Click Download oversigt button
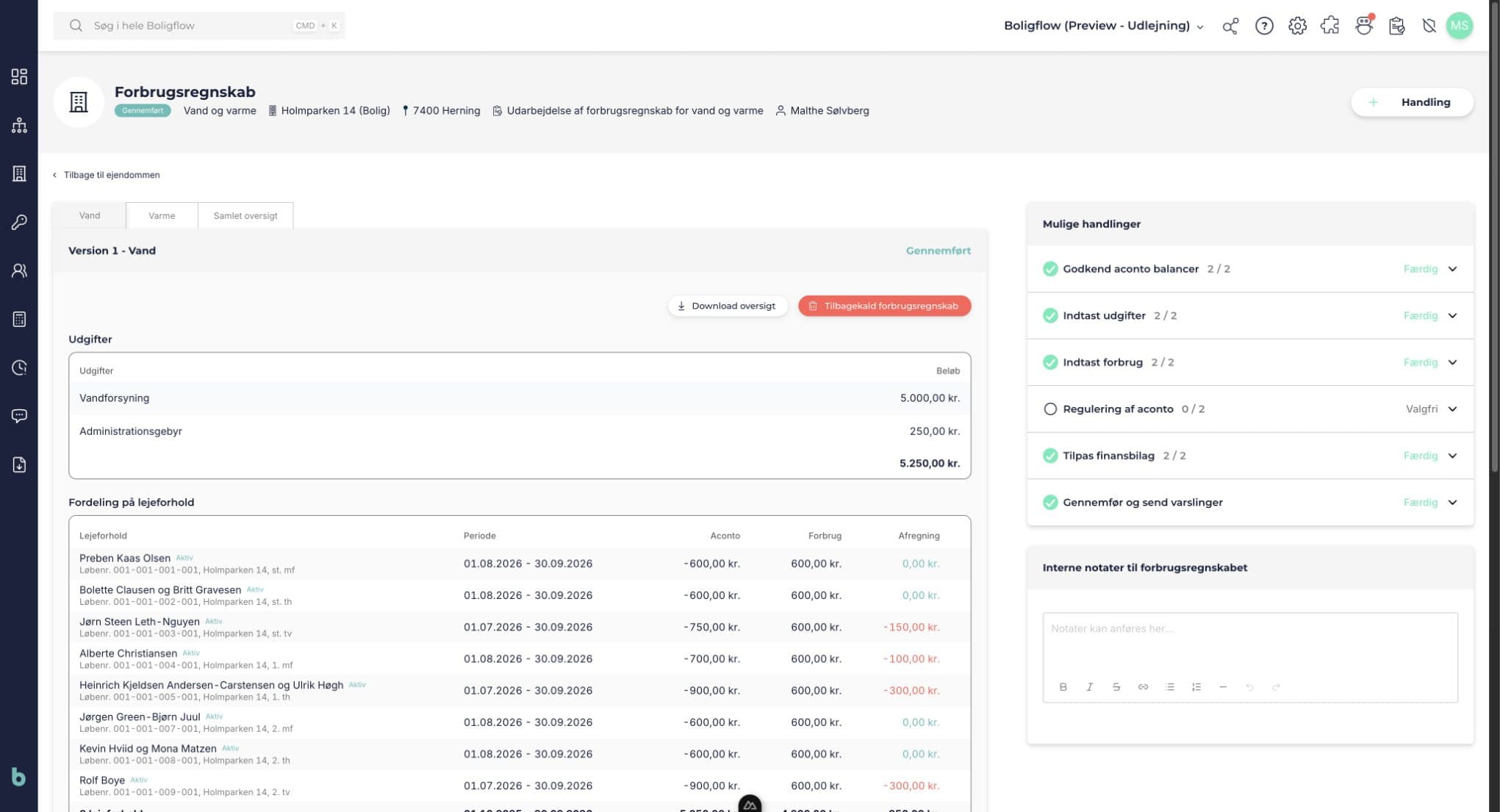Image resolution: width=1500 pixels, height=812 pixels. (727, 306)
